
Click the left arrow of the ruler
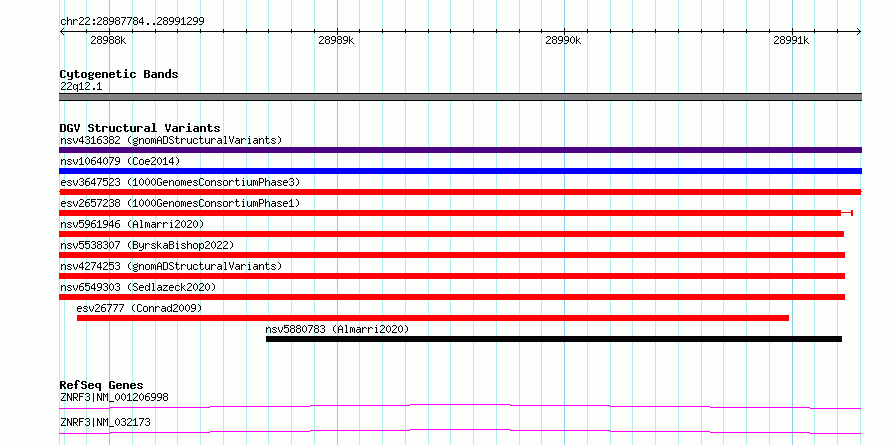click(62, 31)
